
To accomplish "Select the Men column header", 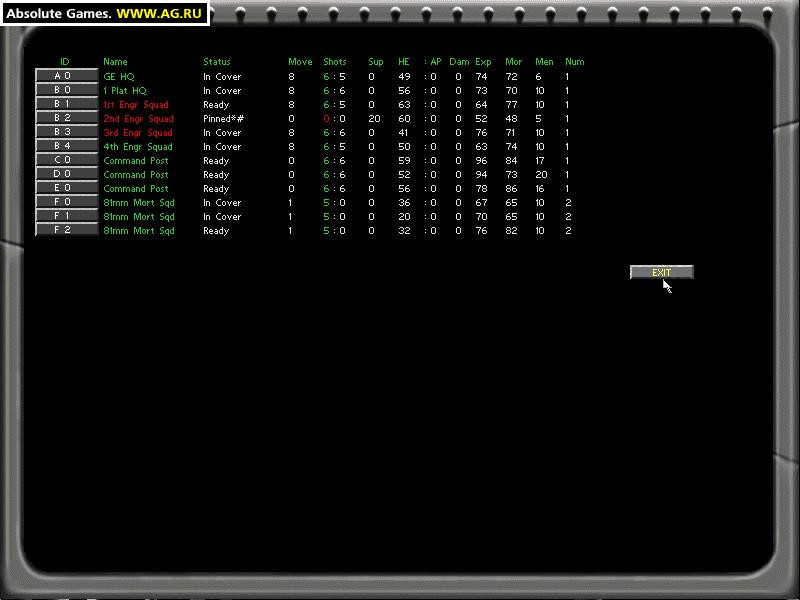I will point(544,62).
